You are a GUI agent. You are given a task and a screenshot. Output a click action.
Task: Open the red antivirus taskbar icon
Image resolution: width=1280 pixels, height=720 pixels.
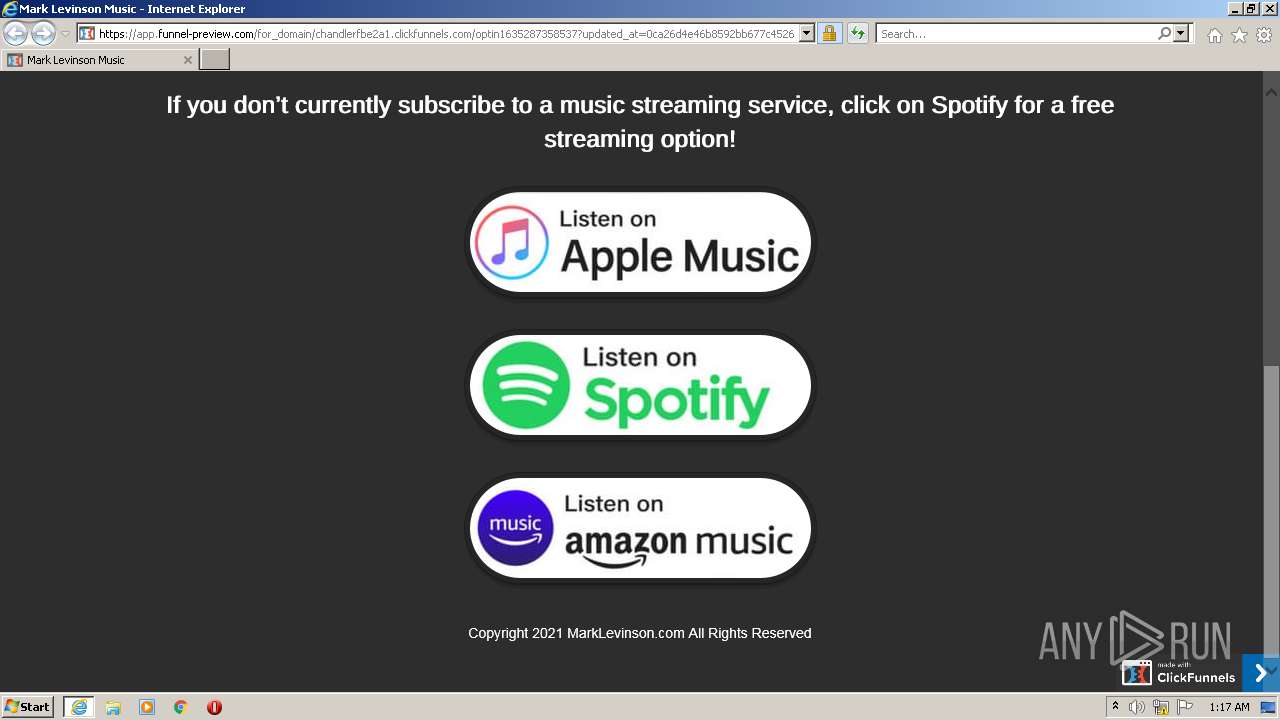point(214,707)
